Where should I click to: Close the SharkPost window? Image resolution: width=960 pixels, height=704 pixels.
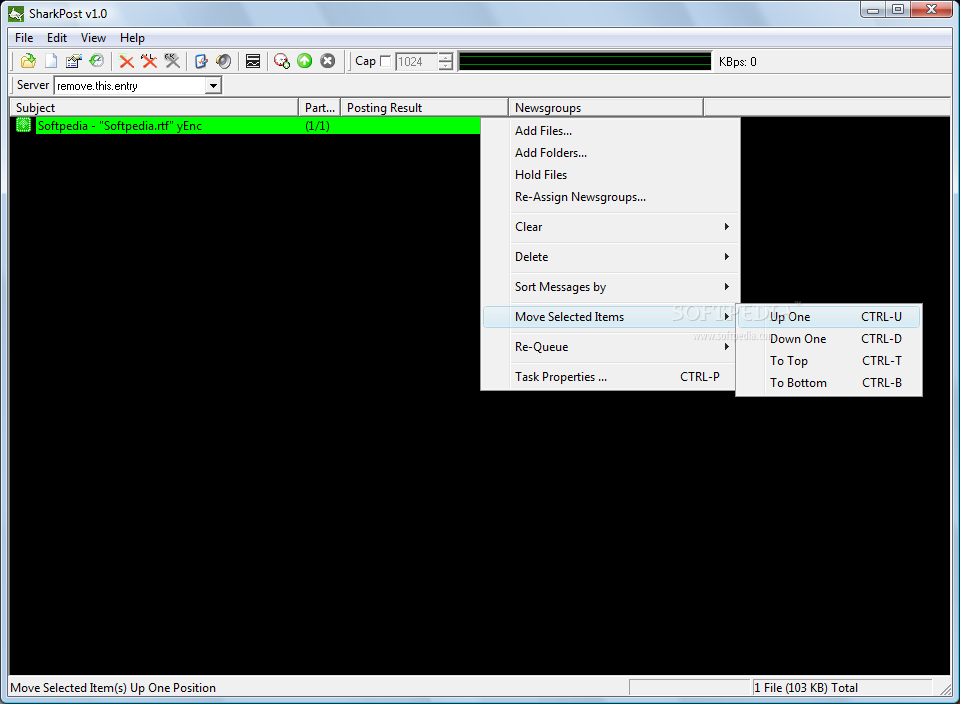(931, 9)
